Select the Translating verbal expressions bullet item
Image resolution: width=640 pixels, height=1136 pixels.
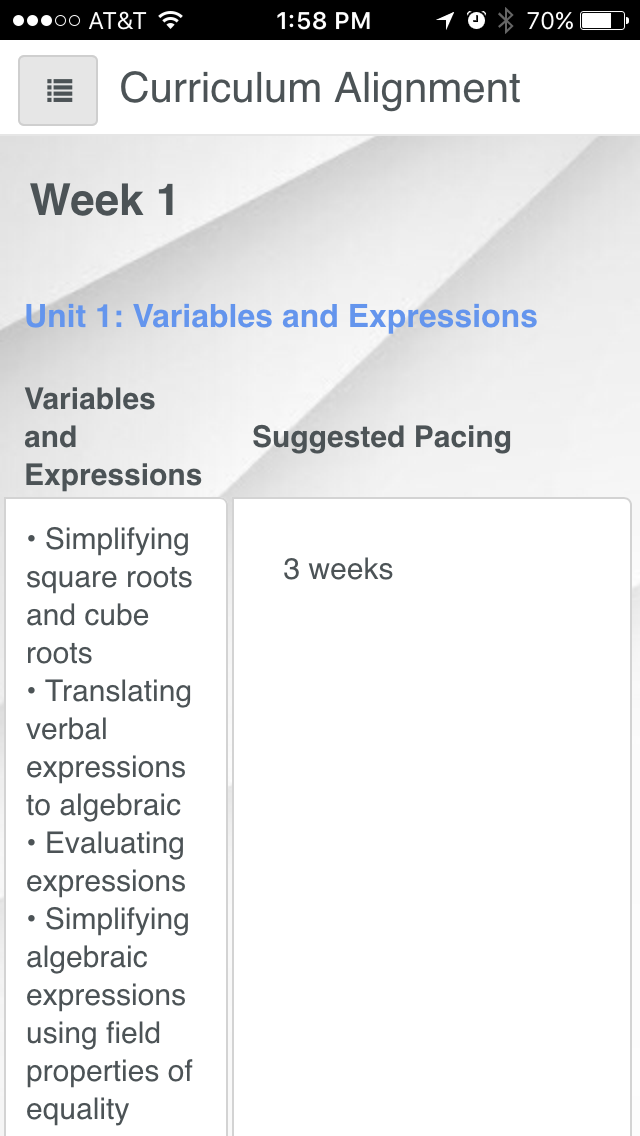point(109,748)
